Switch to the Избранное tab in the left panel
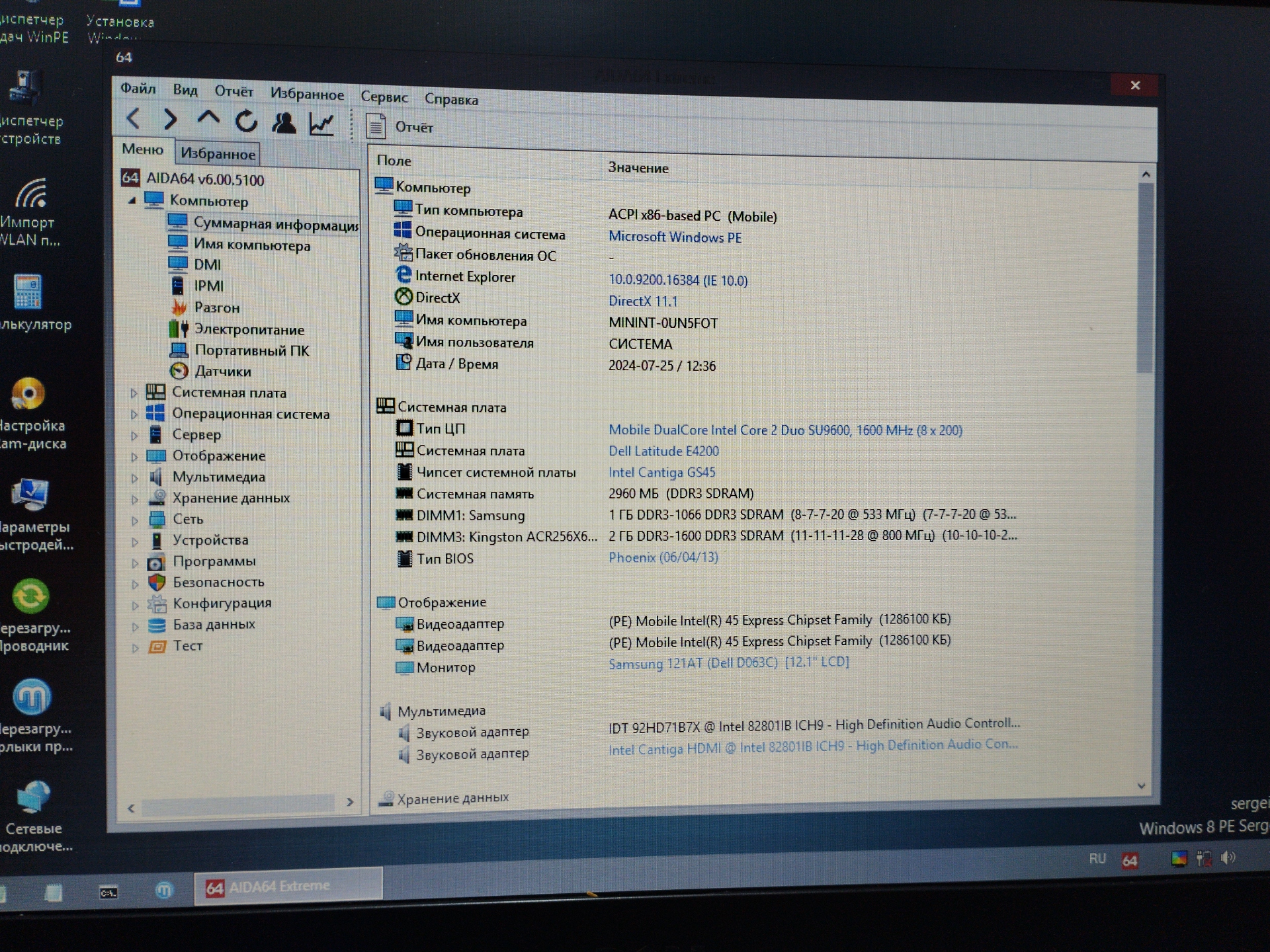This screenshot has height=952, width=1270. [218, 153]
